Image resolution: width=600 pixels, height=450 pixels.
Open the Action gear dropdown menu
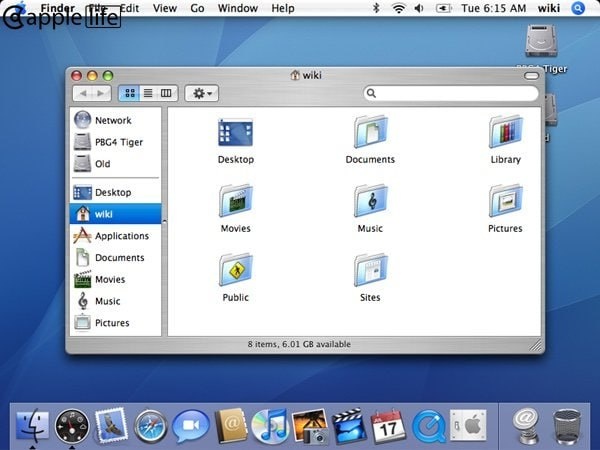coord(202,93)
